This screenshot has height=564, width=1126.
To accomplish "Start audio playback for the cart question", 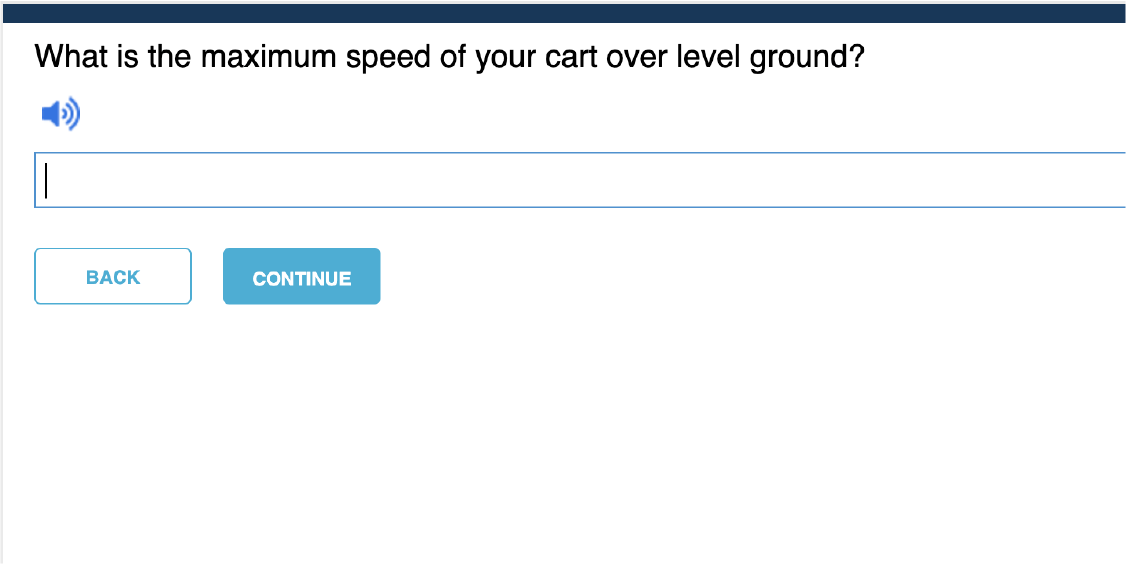I will click(x=60, y=115).
